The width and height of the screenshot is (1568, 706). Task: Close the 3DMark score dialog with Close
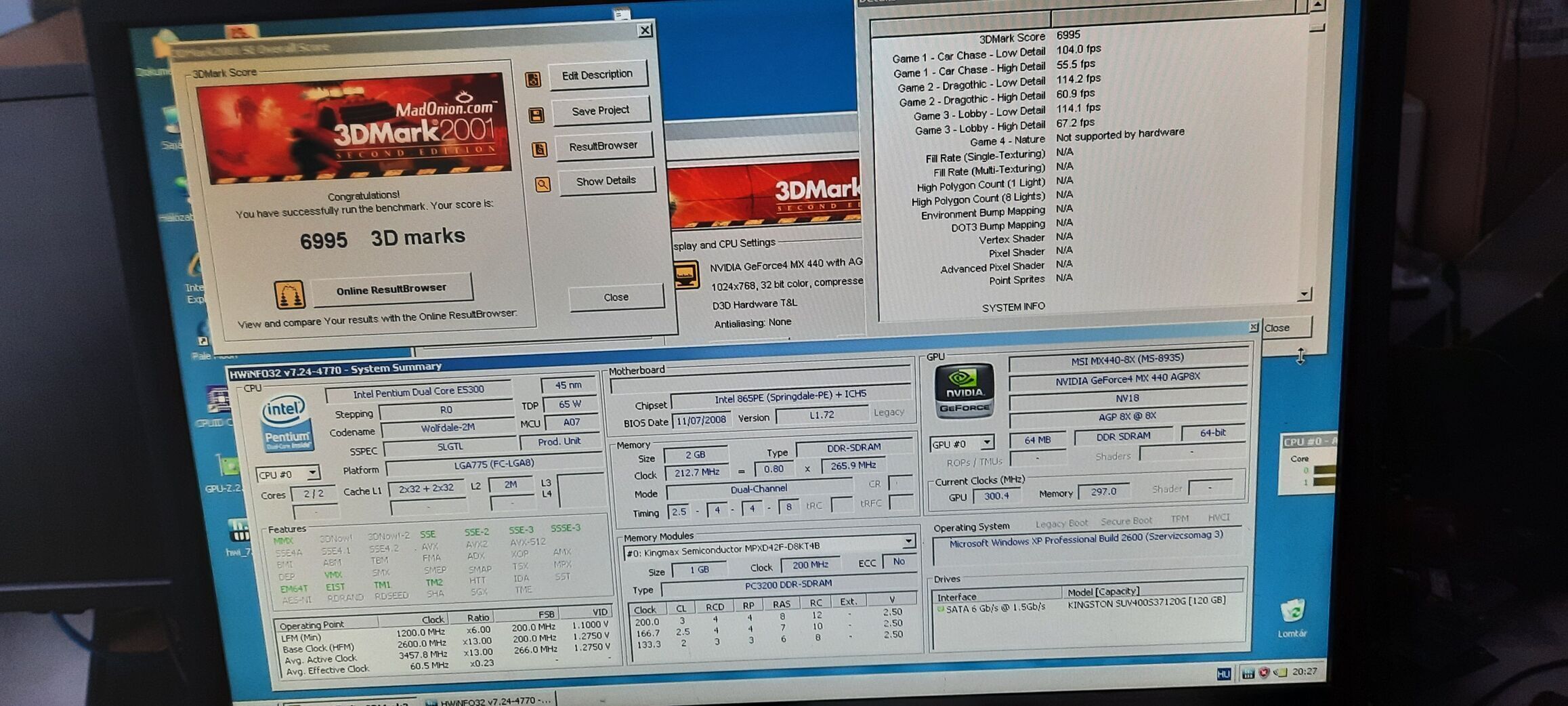coord(616,297)
